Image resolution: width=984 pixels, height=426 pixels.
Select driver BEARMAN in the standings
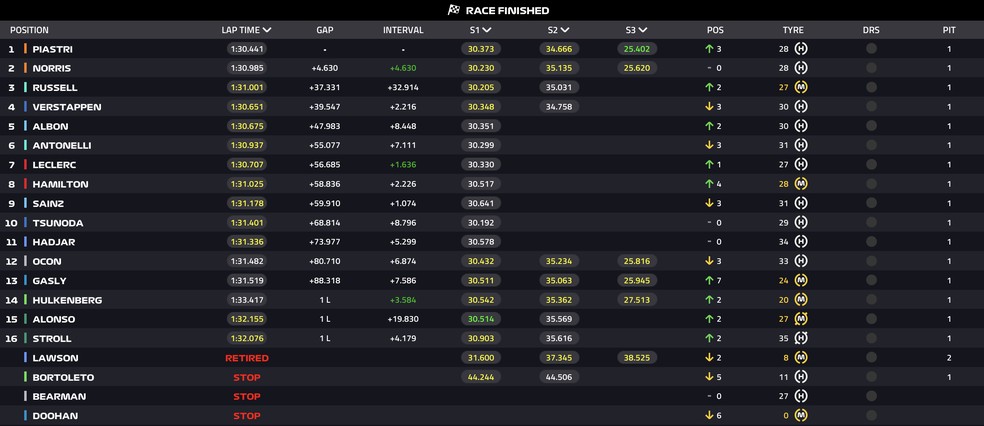point(59,397)
